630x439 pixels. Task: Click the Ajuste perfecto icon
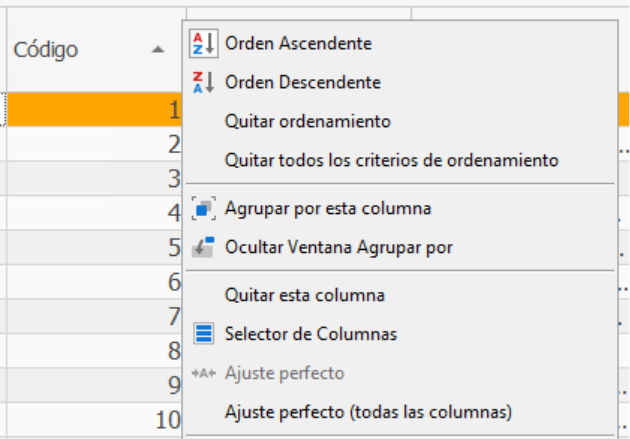[203, 373]
